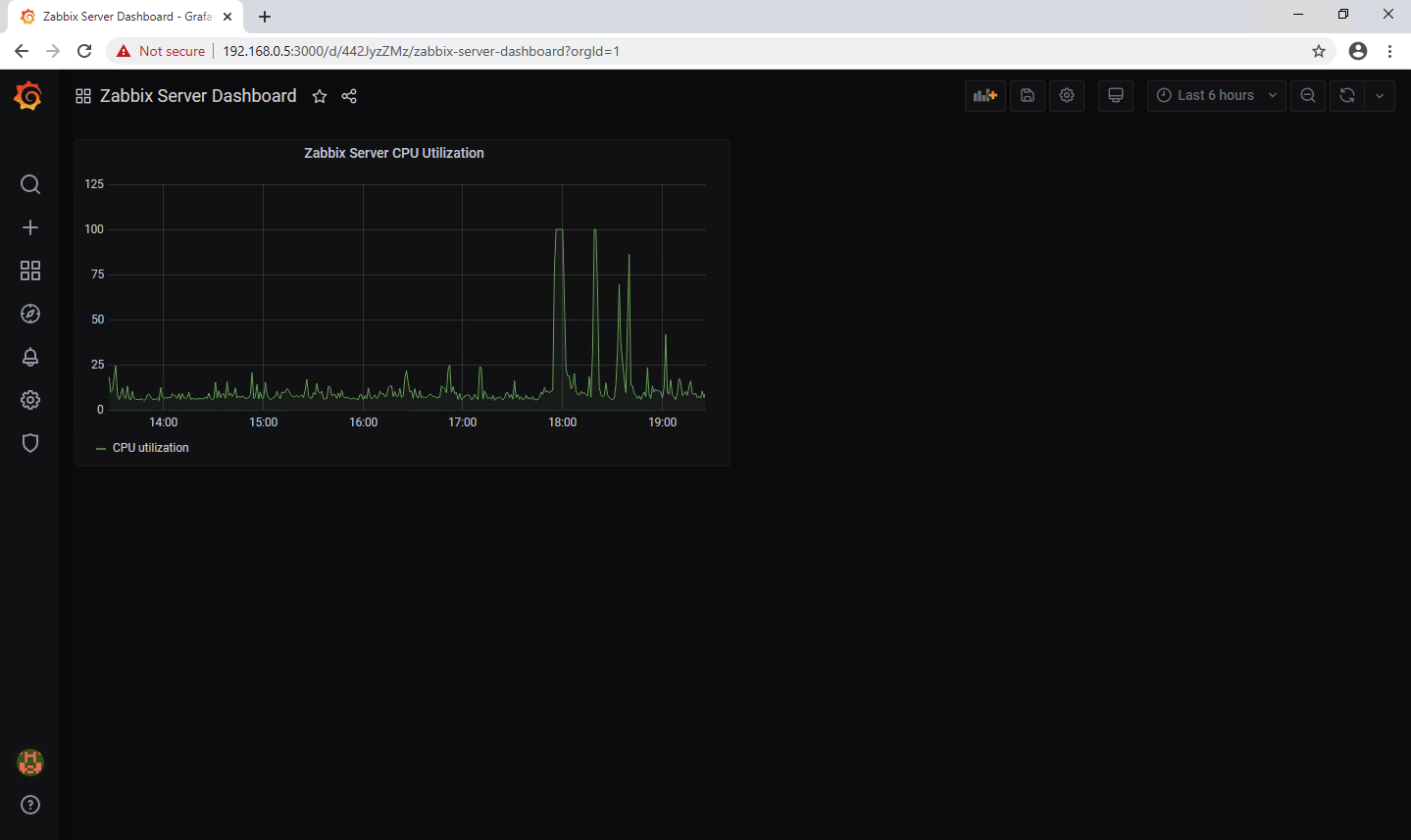Open the Alerting bell icon
This screenshot has height=840, width=1411.
[30, 357]
